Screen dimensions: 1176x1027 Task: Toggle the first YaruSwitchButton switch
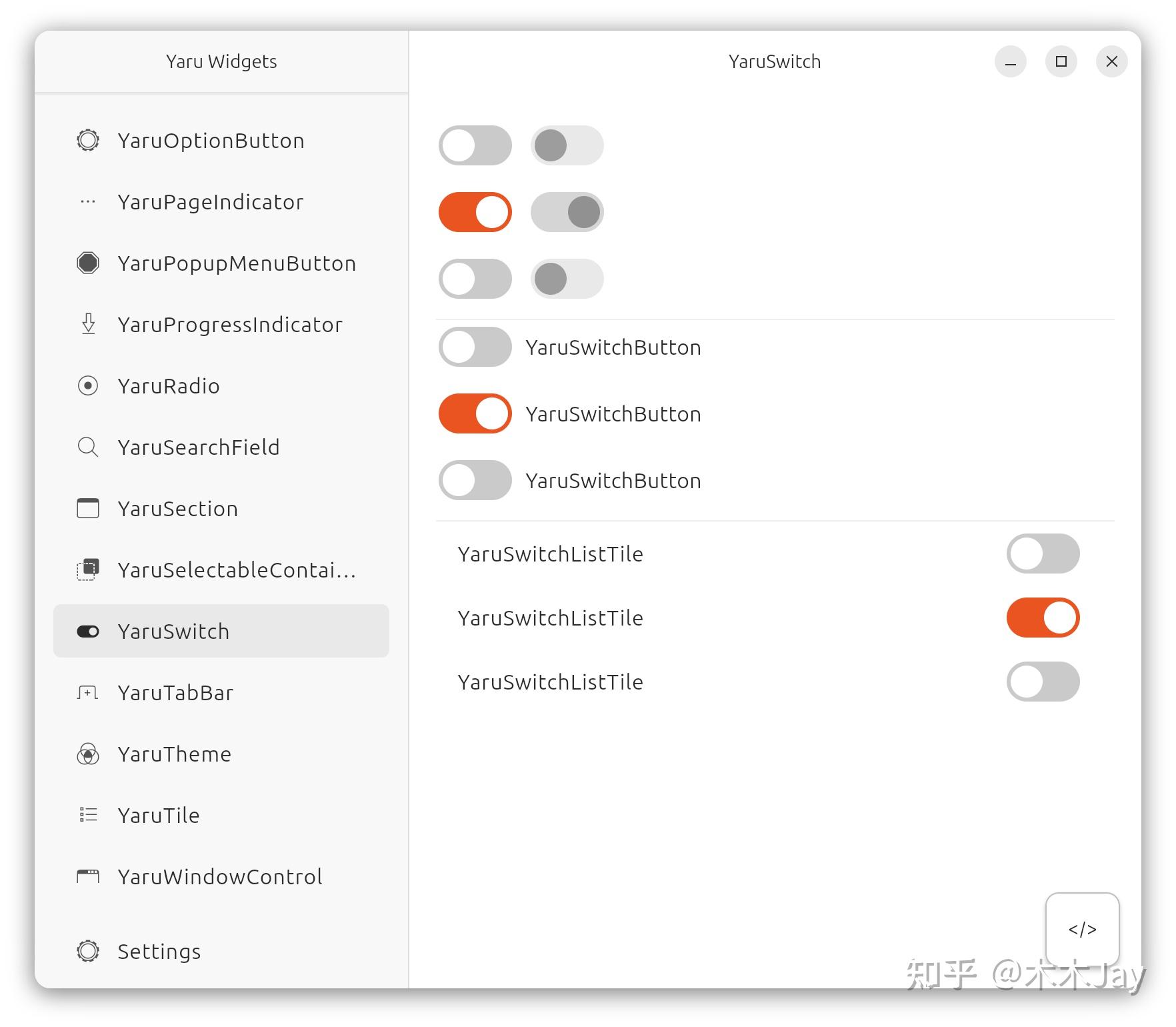click(x=475, y=347)
